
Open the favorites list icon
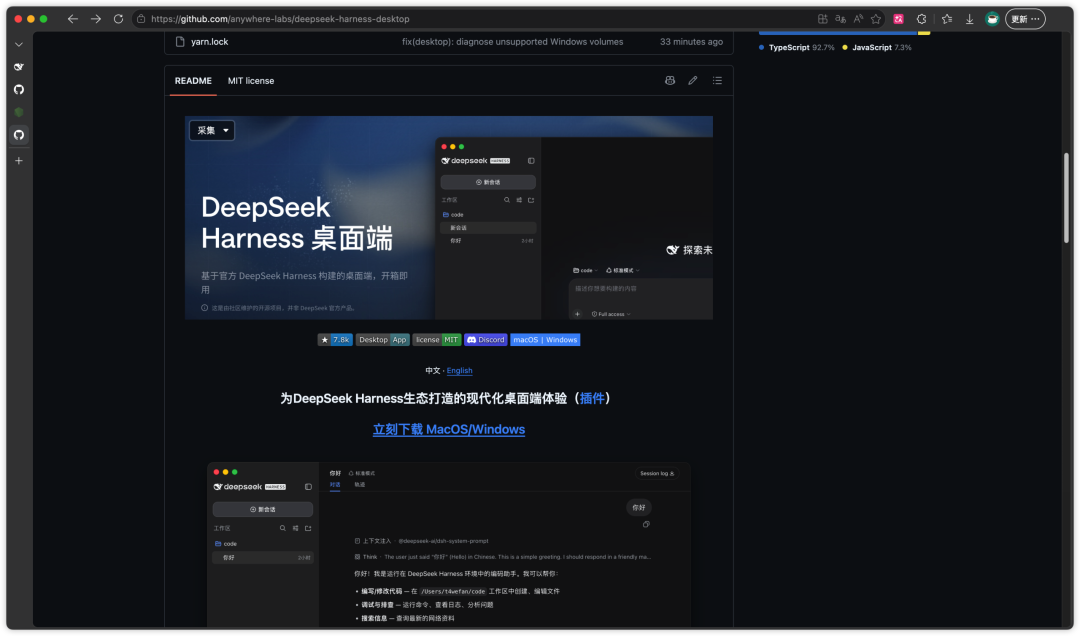click(x=947, y=19)
